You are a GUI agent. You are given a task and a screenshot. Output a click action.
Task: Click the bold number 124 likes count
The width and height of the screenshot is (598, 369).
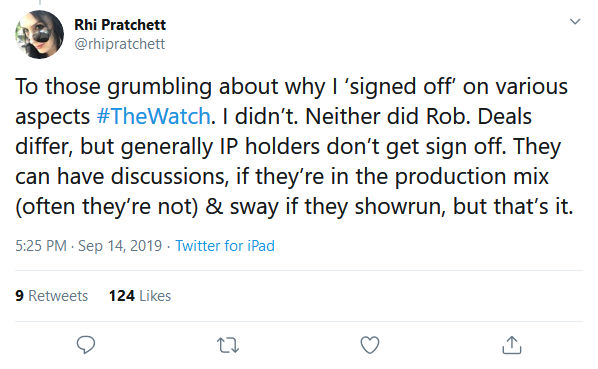tap(122, 296)
